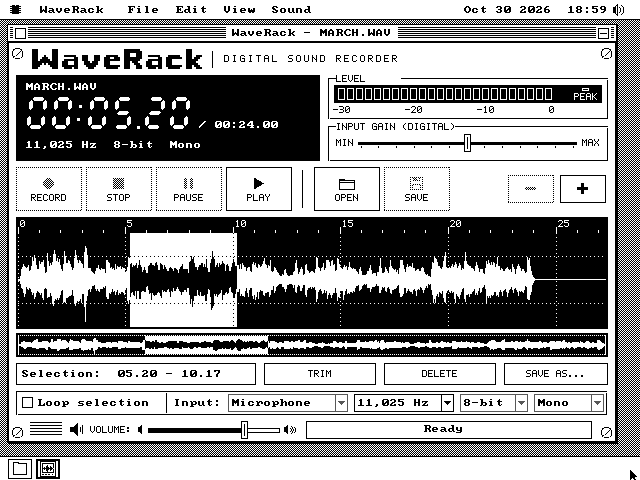Open the WaveRack application menu
The width and height of the screenshot is (640, 480).
71,9
